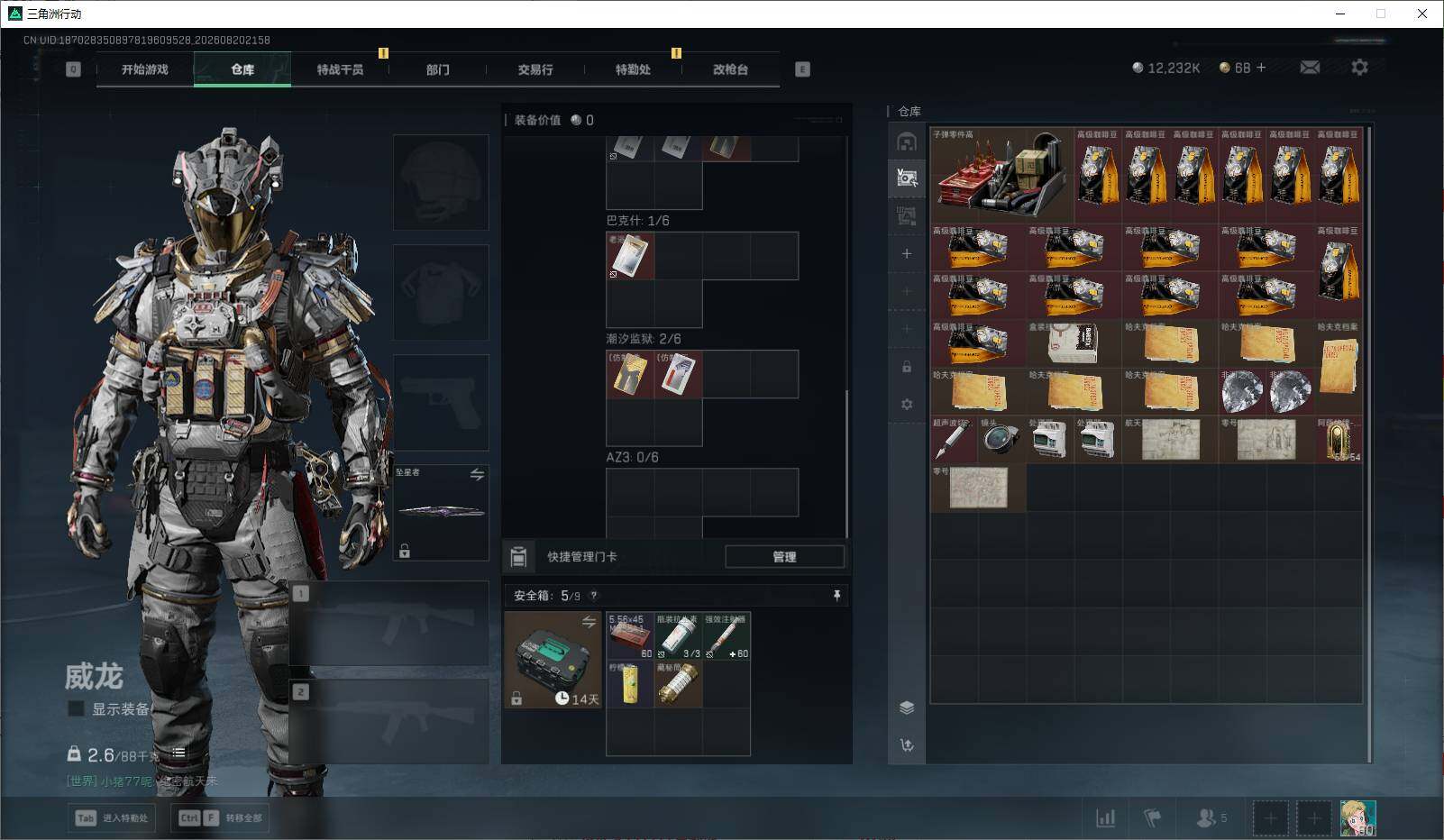Open the weight details list icon

178,753
